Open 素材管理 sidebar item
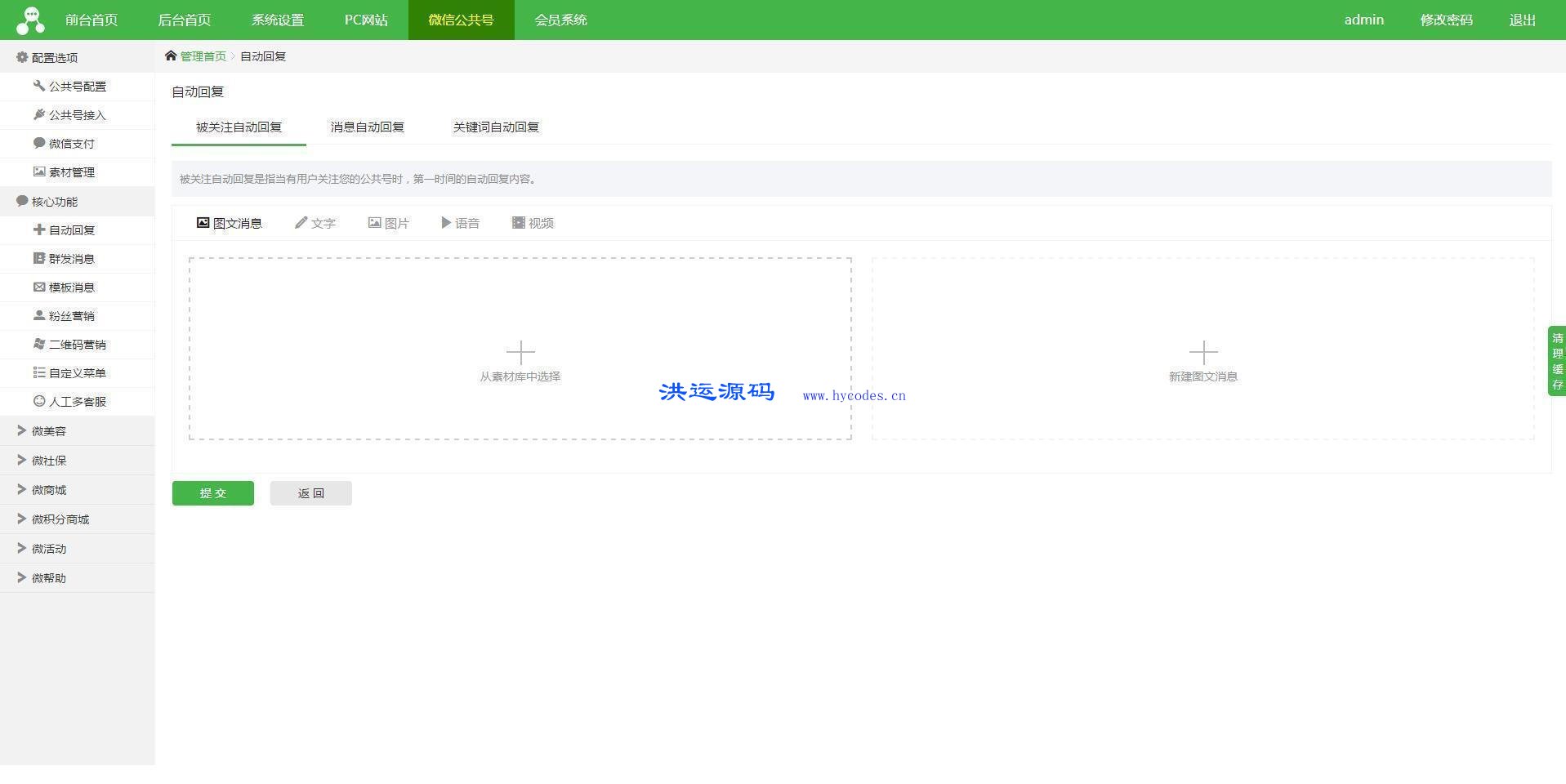Screen dimensions: 1566x784 [77, 172]
